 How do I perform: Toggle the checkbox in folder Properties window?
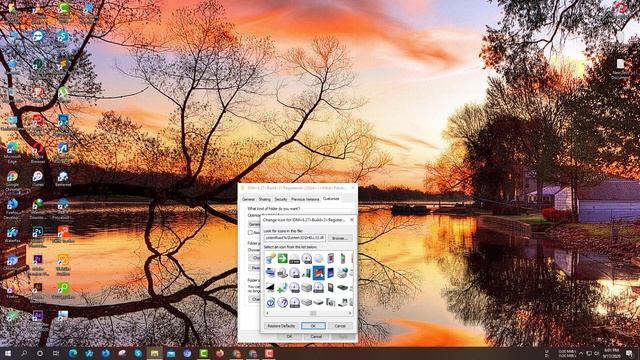point(250,233)
